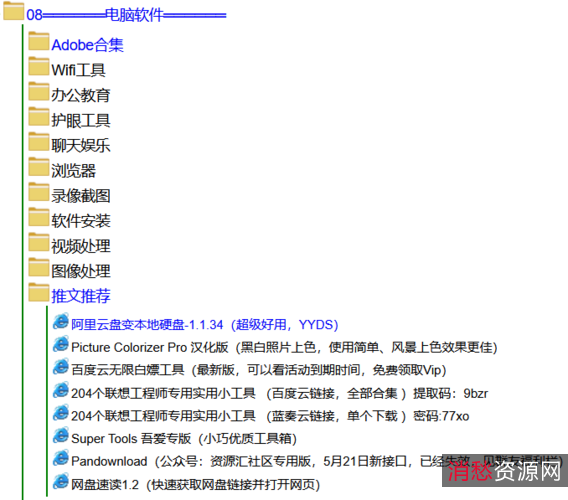Click the folder icon next to Wifi工具
Screen dimensions: 568x500
[x=39, y=66]
